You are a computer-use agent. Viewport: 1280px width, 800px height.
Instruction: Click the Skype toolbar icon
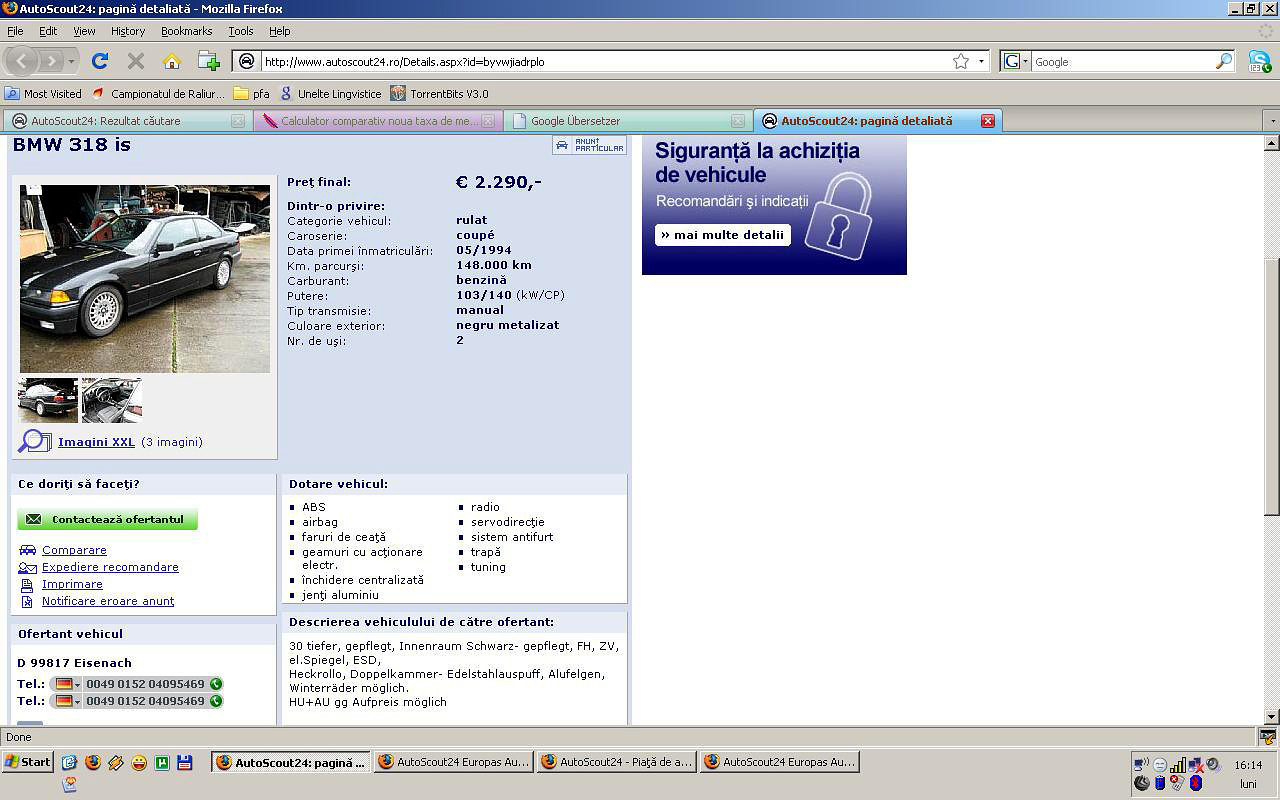click(1260, 61)
